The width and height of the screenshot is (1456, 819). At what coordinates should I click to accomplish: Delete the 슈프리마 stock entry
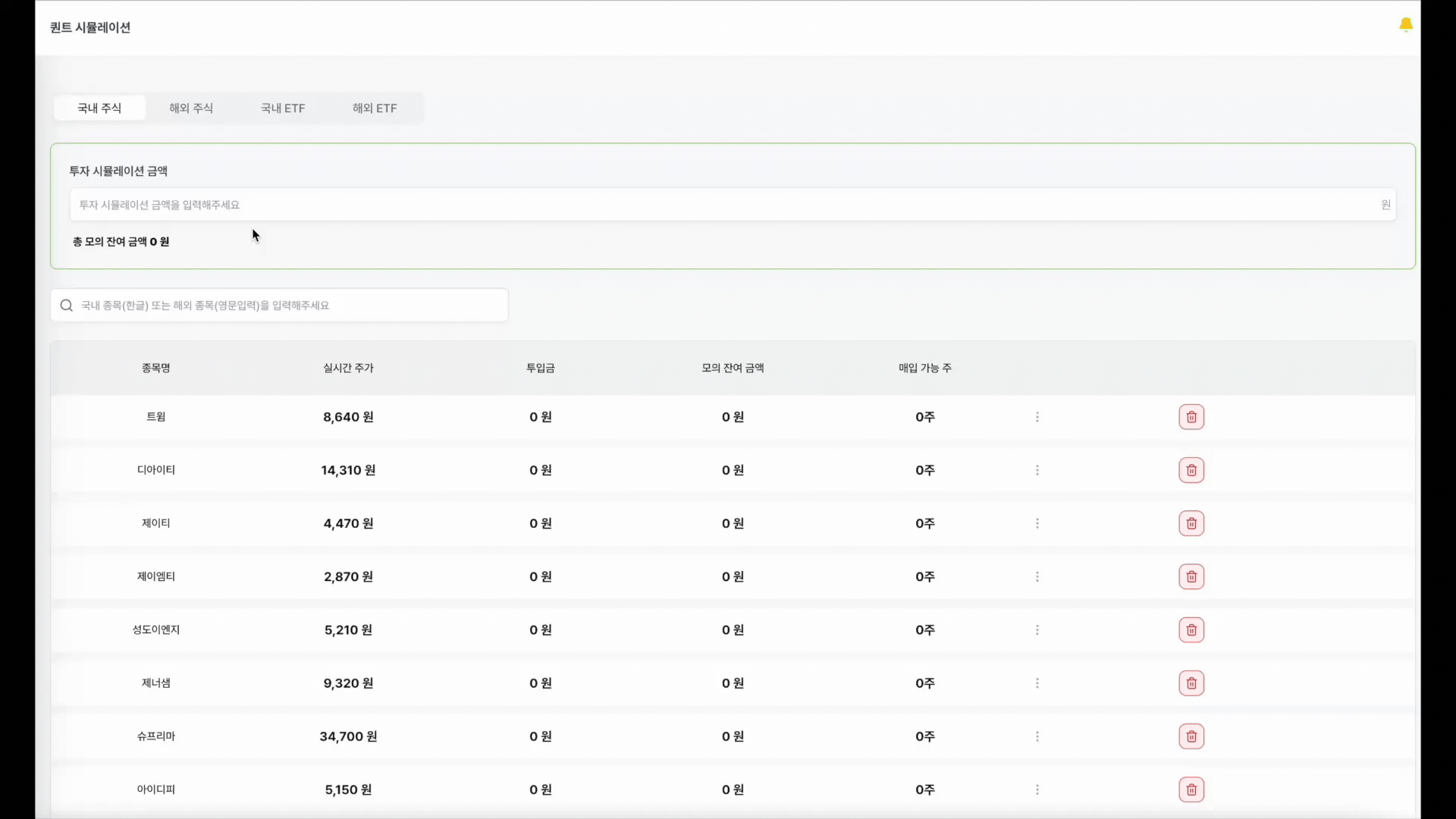[x=1191, y=736]
